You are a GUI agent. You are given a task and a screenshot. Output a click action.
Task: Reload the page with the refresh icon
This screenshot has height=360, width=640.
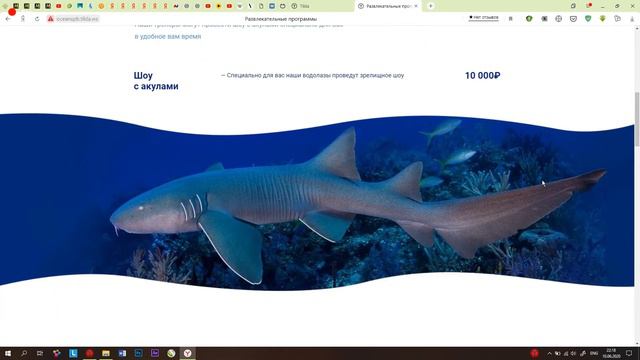click(37, 19)
